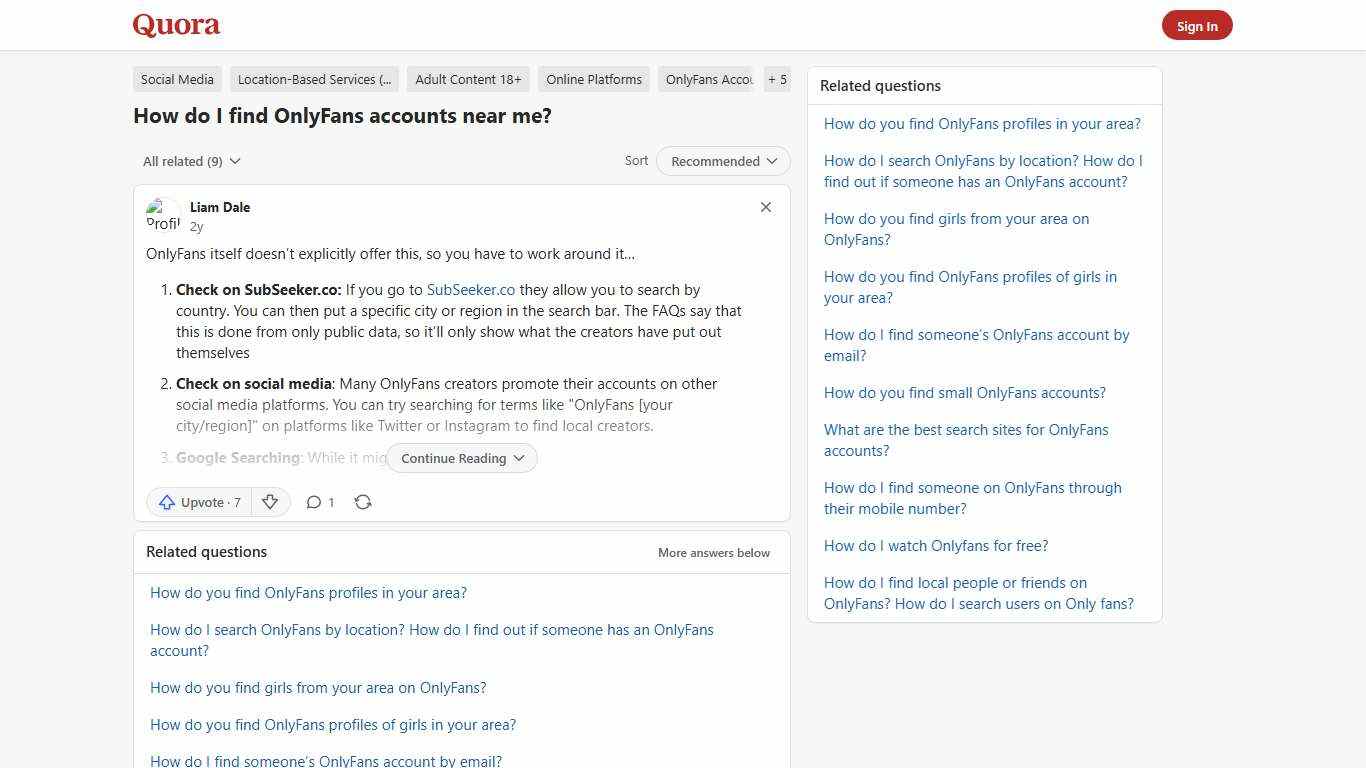Open 'How do I watch Onlyfans for free?'
Screen dimensions: 1366x768
tap(935, 545)
